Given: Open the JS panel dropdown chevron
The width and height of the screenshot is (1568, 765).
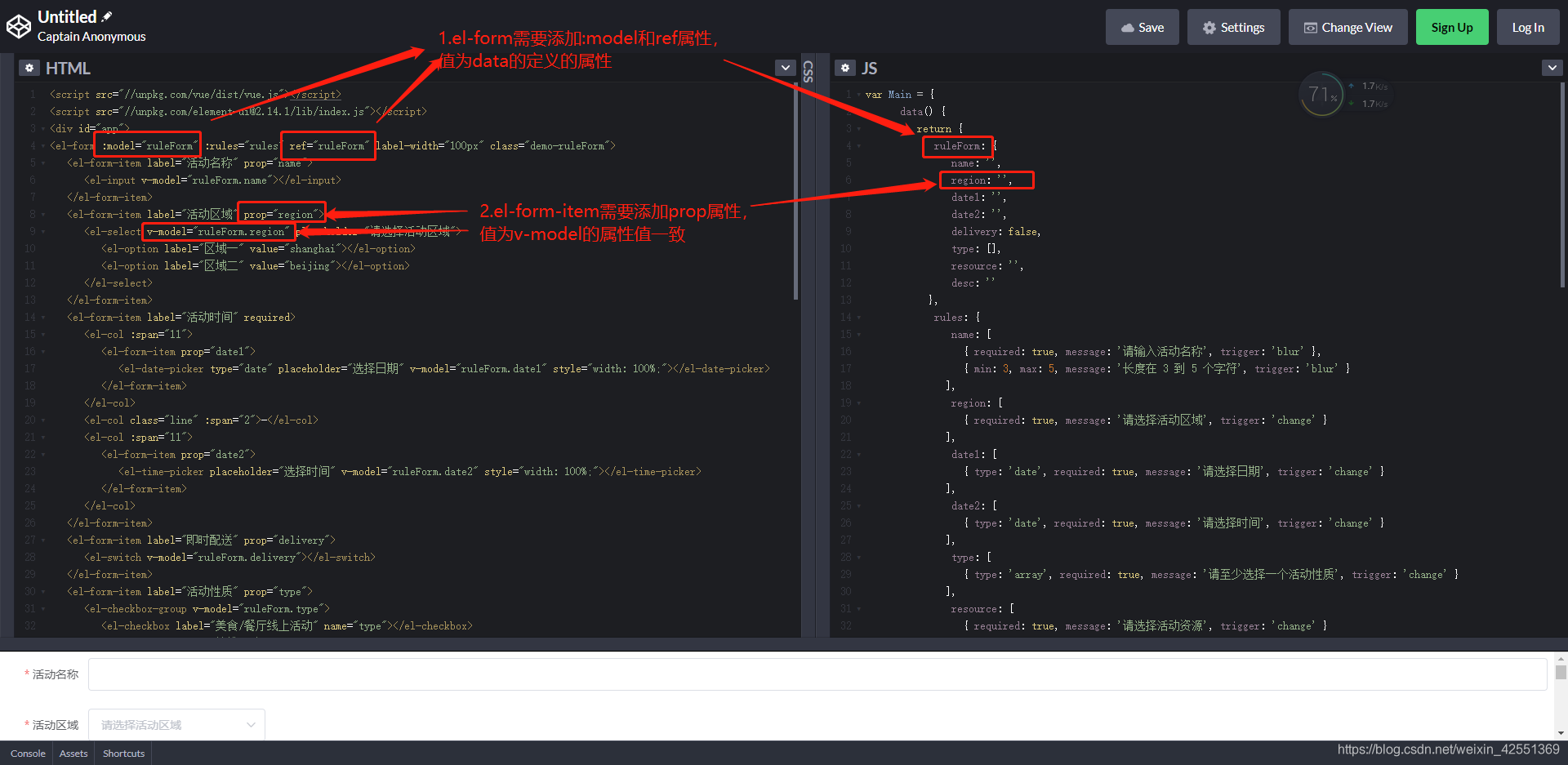Looking at the screenshot, I should [1552, 68].
